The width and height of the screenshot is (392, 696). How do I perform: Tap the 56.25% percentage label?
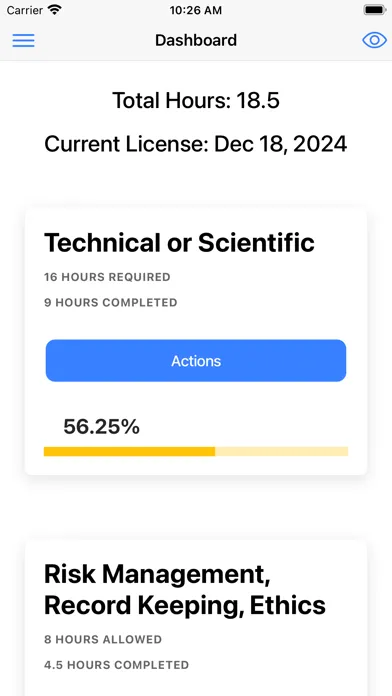101,427
